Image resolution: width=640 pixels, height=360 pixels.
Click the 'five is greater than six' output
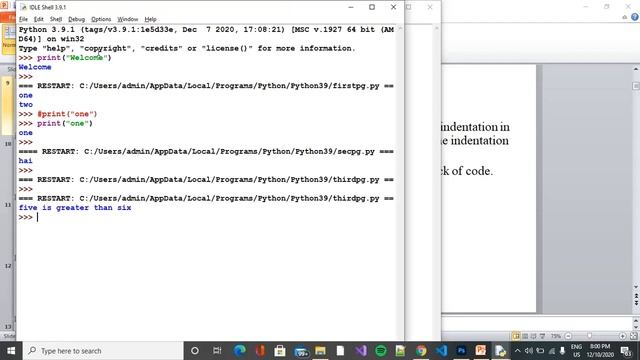[75, 208]
